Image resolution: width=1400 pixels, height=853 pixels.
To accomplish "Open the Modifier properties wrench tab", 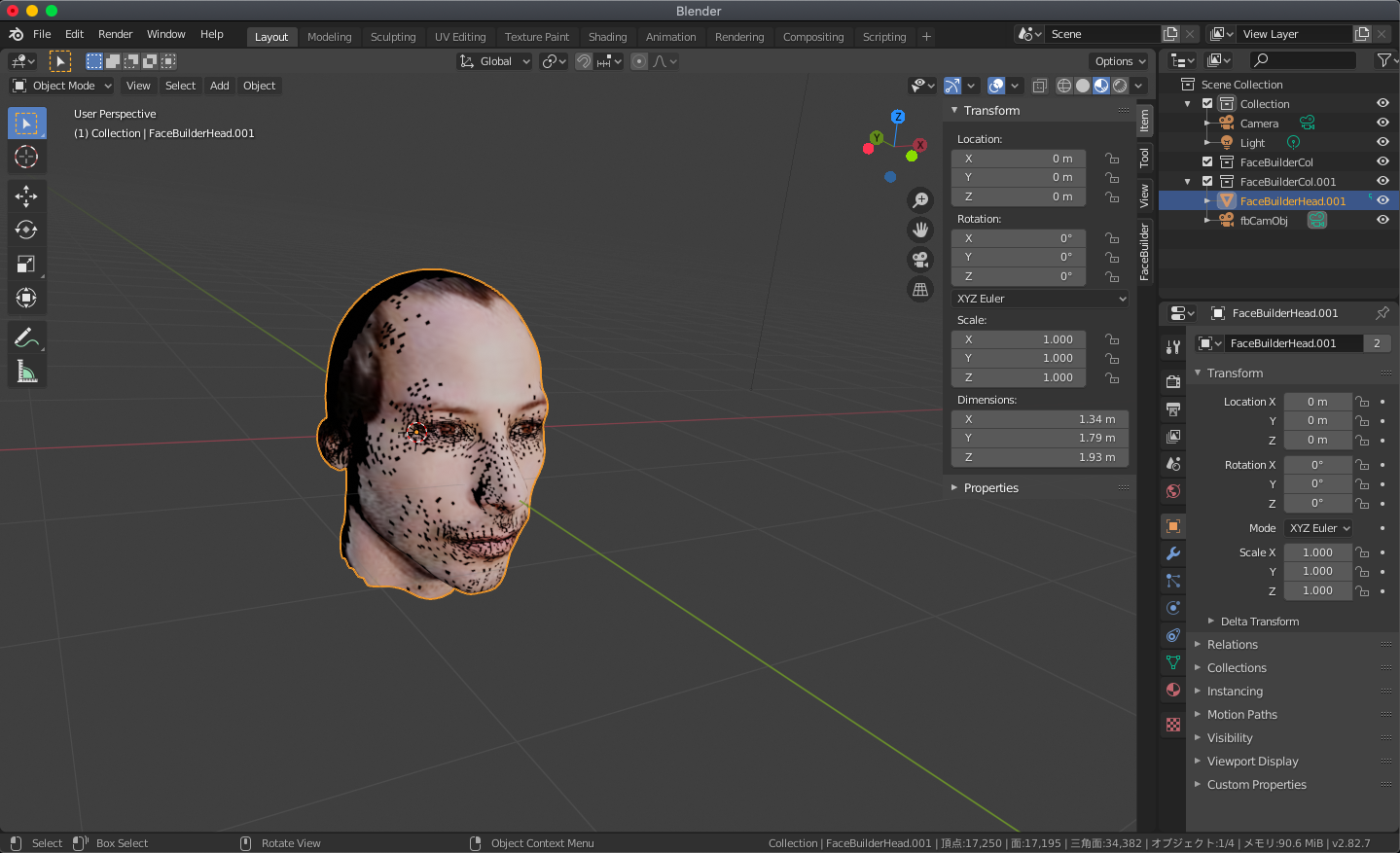I will point(1173,553).
